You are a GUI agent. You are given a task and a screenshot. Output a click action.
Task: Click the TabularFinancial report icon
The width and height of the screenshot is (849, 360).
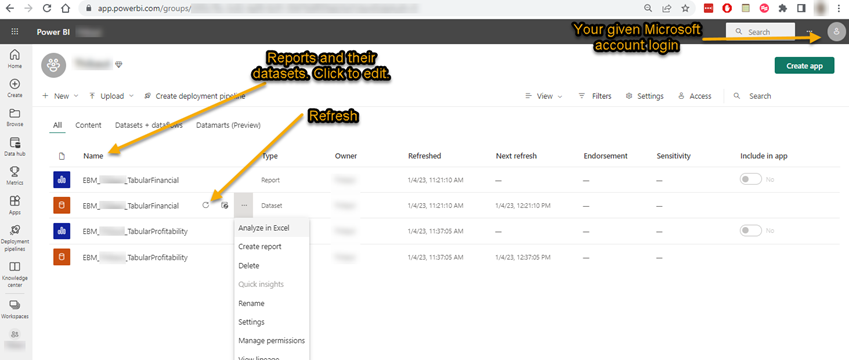coord(62,180)
